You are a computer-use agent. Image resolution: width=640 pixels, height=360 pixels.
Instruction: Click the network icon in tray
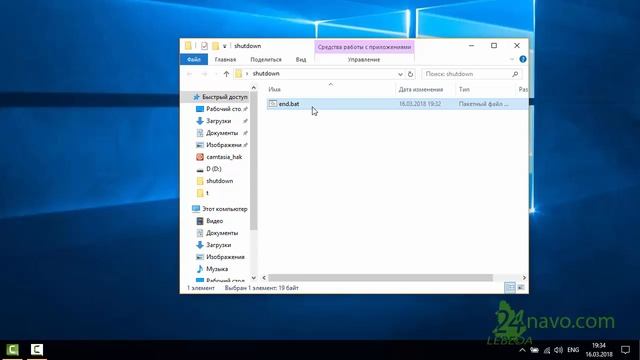pos(547,350)
